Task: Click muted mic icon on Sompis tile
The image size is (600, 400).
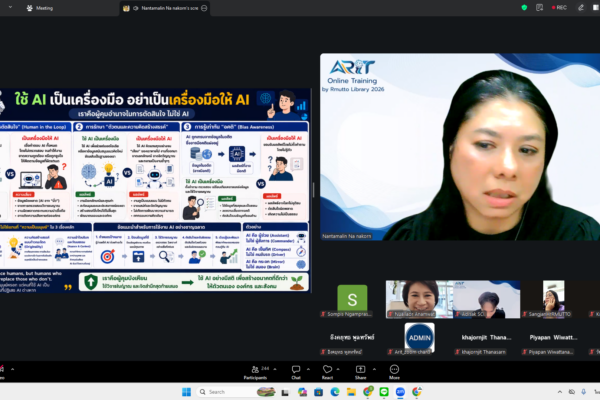Action: (x=323, y=314)
